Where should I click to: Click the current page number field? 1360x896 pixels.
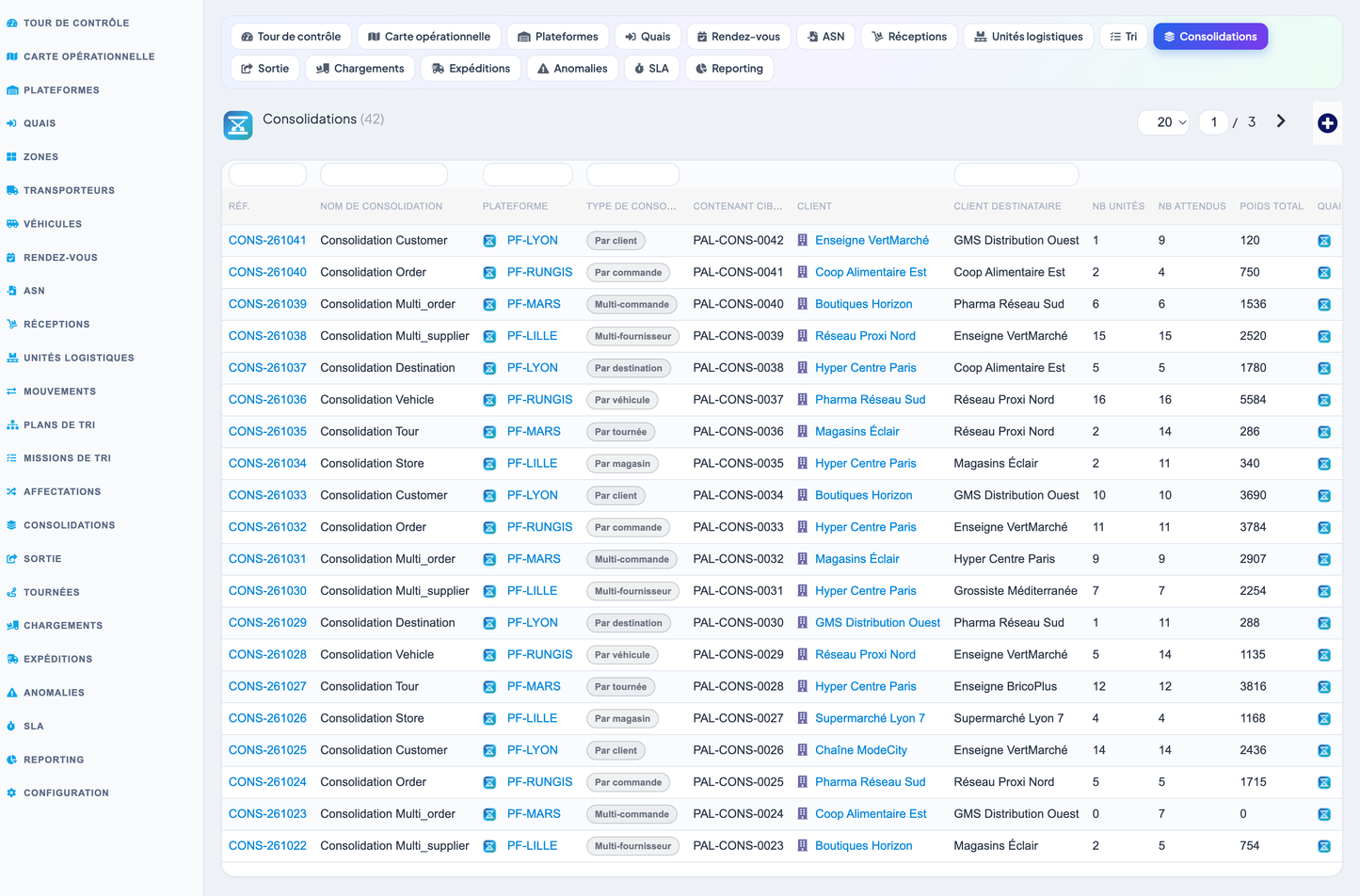point(1214,122)
